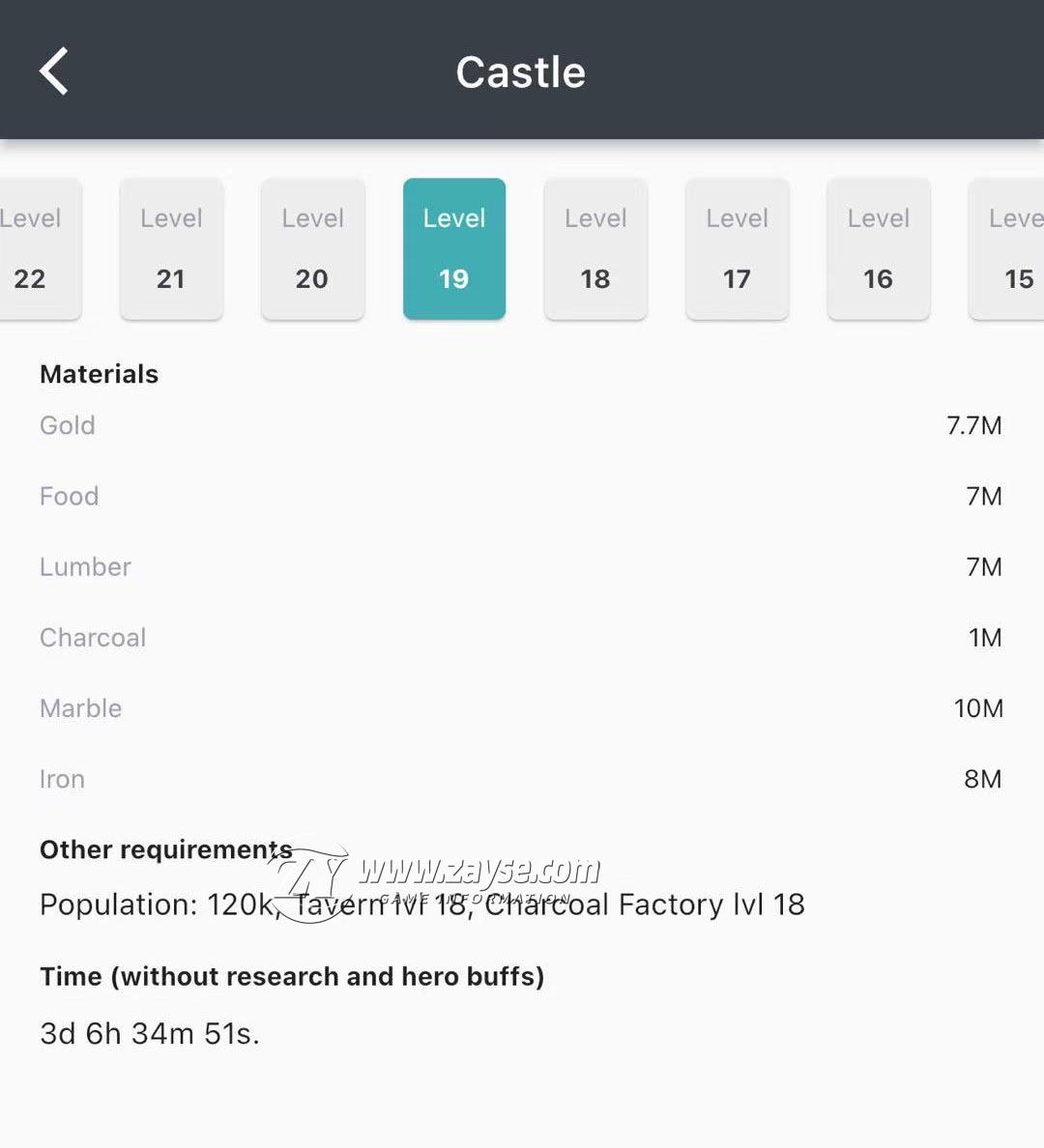Tap the back arrow icon

(53, 71)
